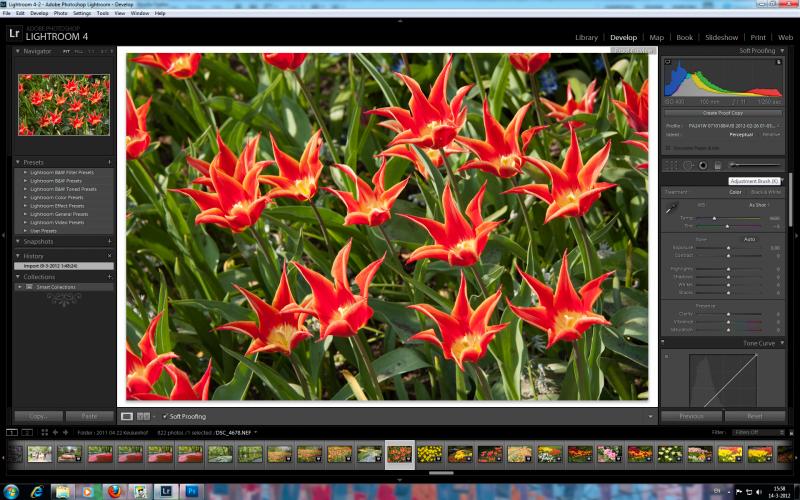This screenshot has width=800, height=500.
Task: Set Navigator zoom to FILL
Action: (79, 52)
